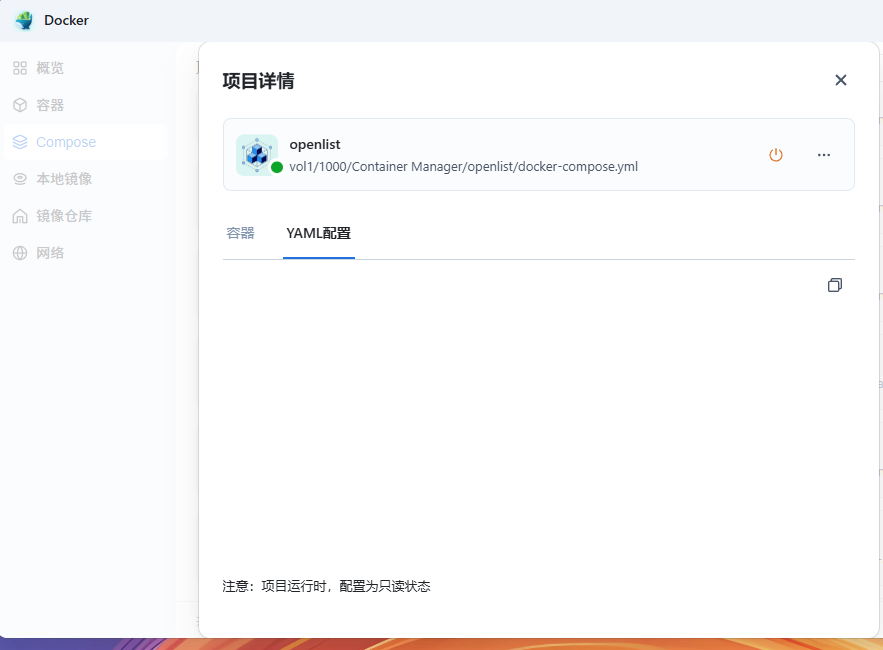This screenshot has height=650, width=883.
Task: Open 概览 in the sidebar
Action: 86,68
